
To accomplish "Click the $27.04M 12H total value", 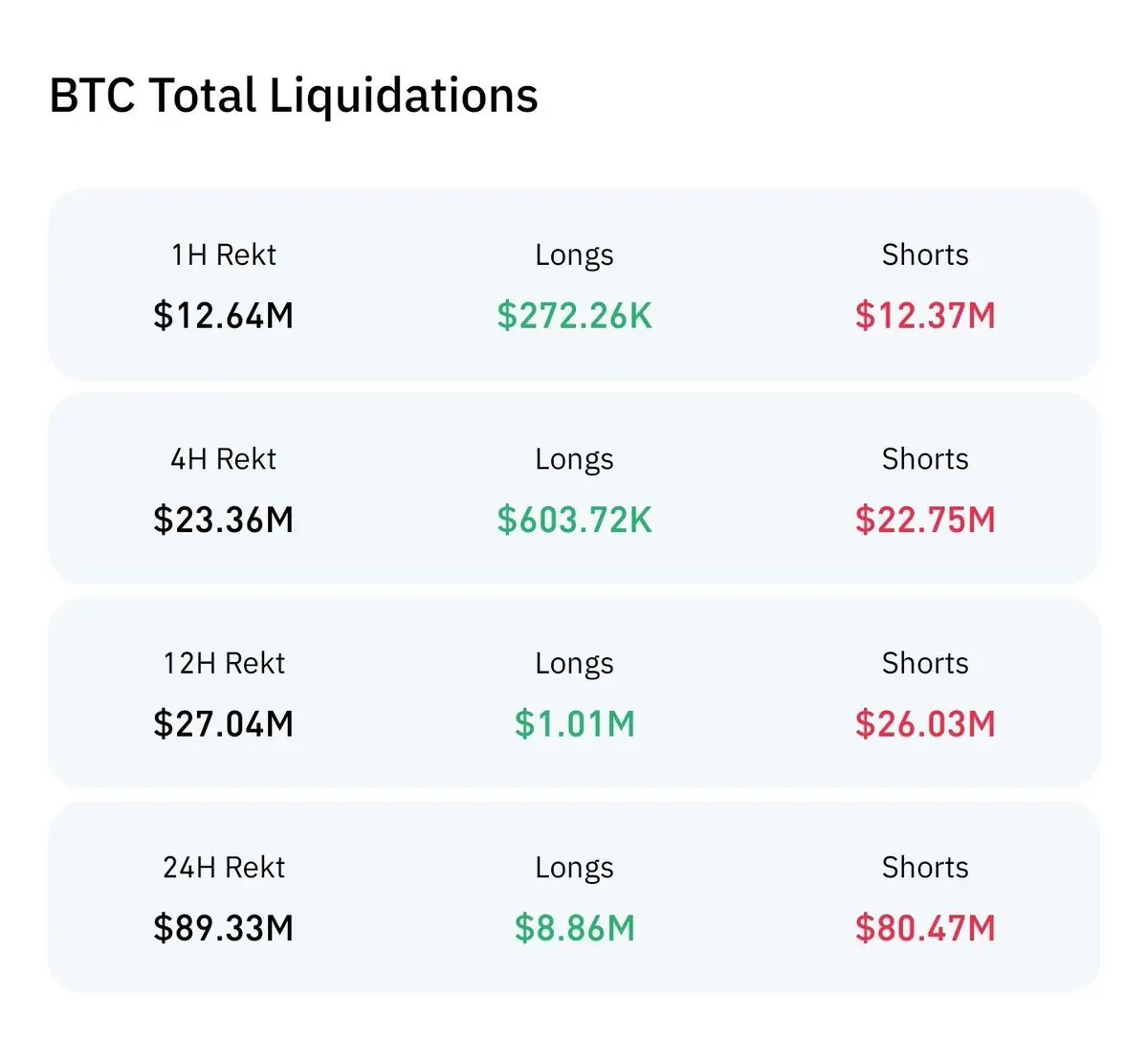I will point(224,724).
